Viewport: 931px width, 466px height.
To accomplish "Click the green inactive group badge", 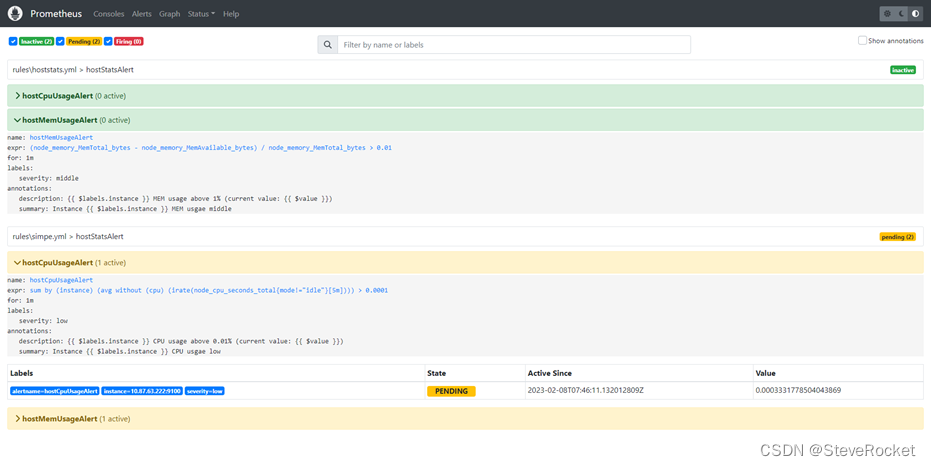I will [902, 70].
